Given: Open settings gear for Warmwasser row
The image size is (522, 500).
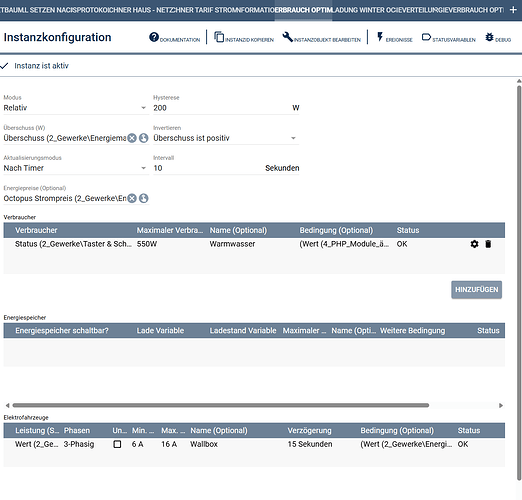Looking at the screenshot, I should (474, 244).
